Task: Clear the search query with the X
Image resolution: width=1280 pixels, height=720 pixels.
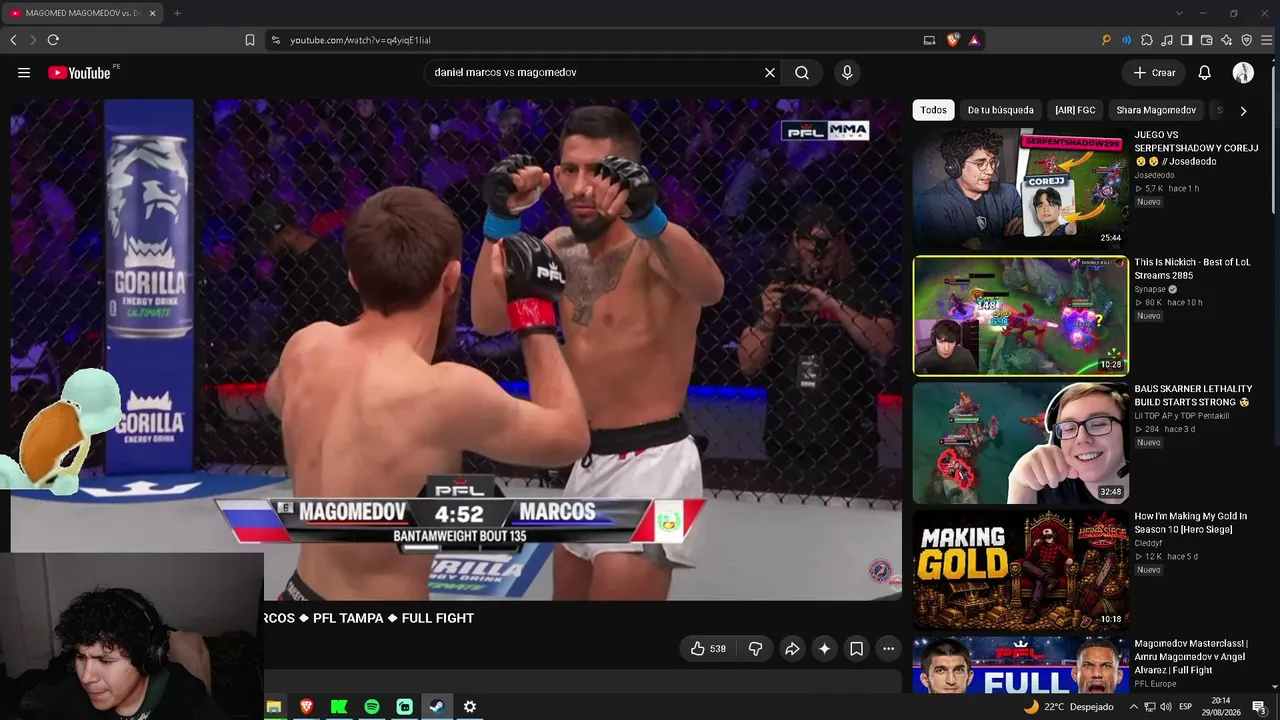Action: [770, 73]
